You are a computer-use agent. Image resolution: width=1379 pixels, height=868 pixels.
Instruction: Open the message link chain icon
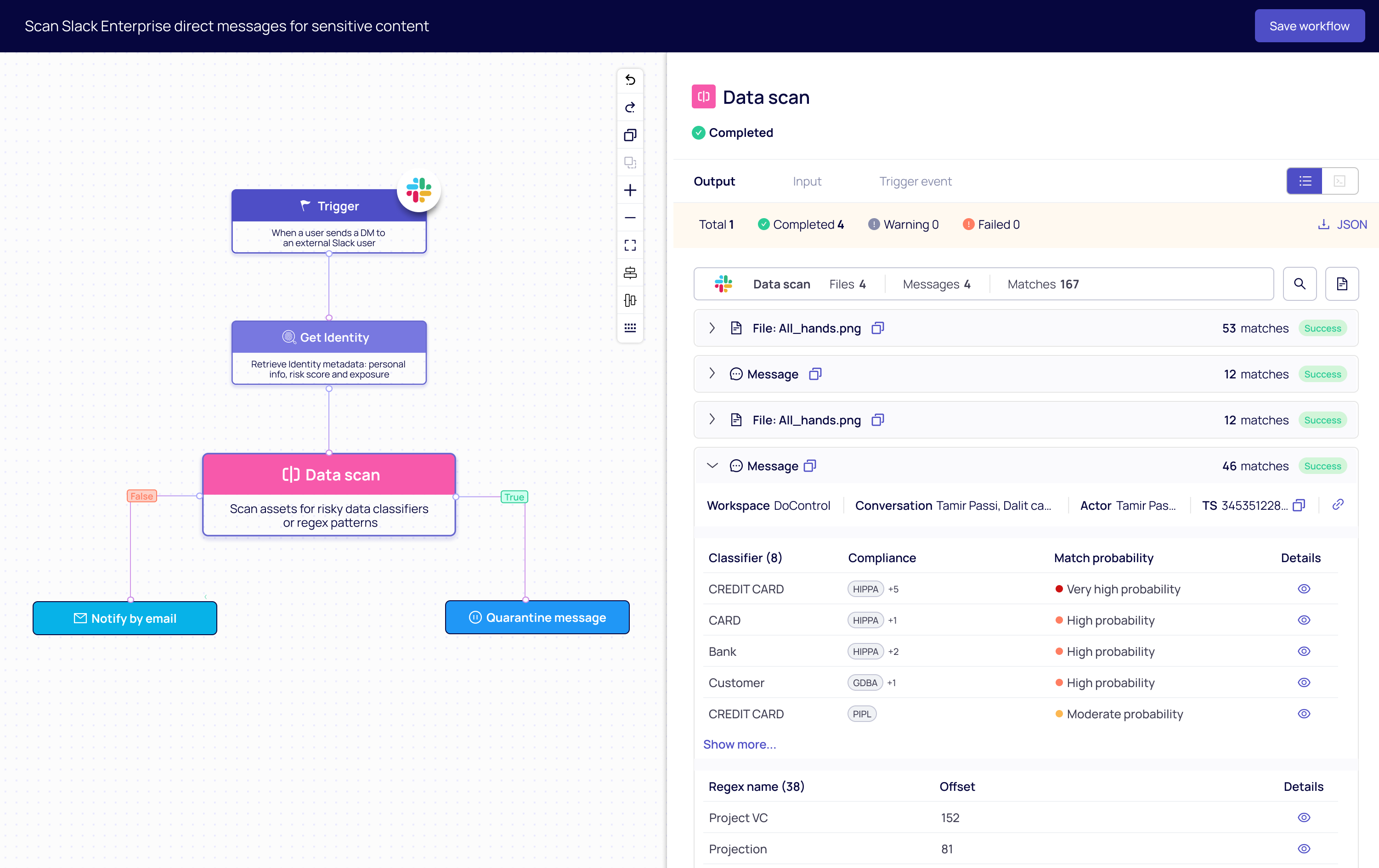tap(1338, 504)
